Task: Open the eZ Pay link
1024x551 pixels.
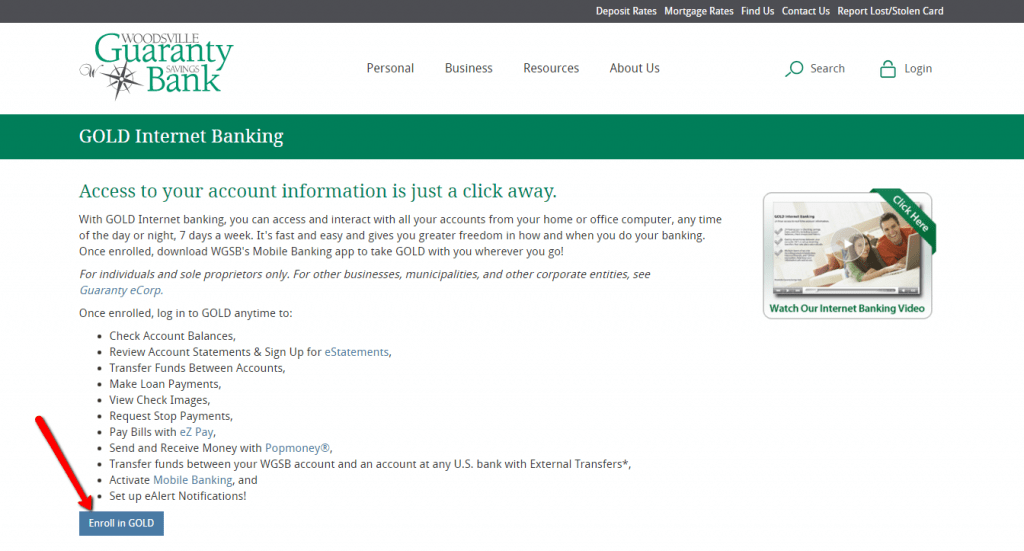Action: click(x=197, y=432)
